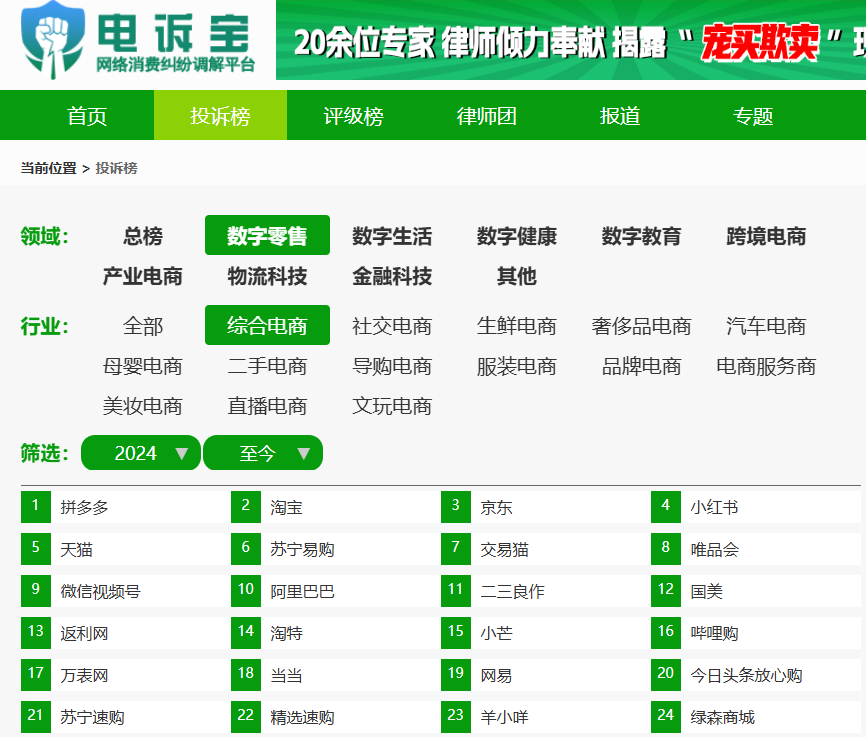Choose the 产业电商 field

click(143, 276)
